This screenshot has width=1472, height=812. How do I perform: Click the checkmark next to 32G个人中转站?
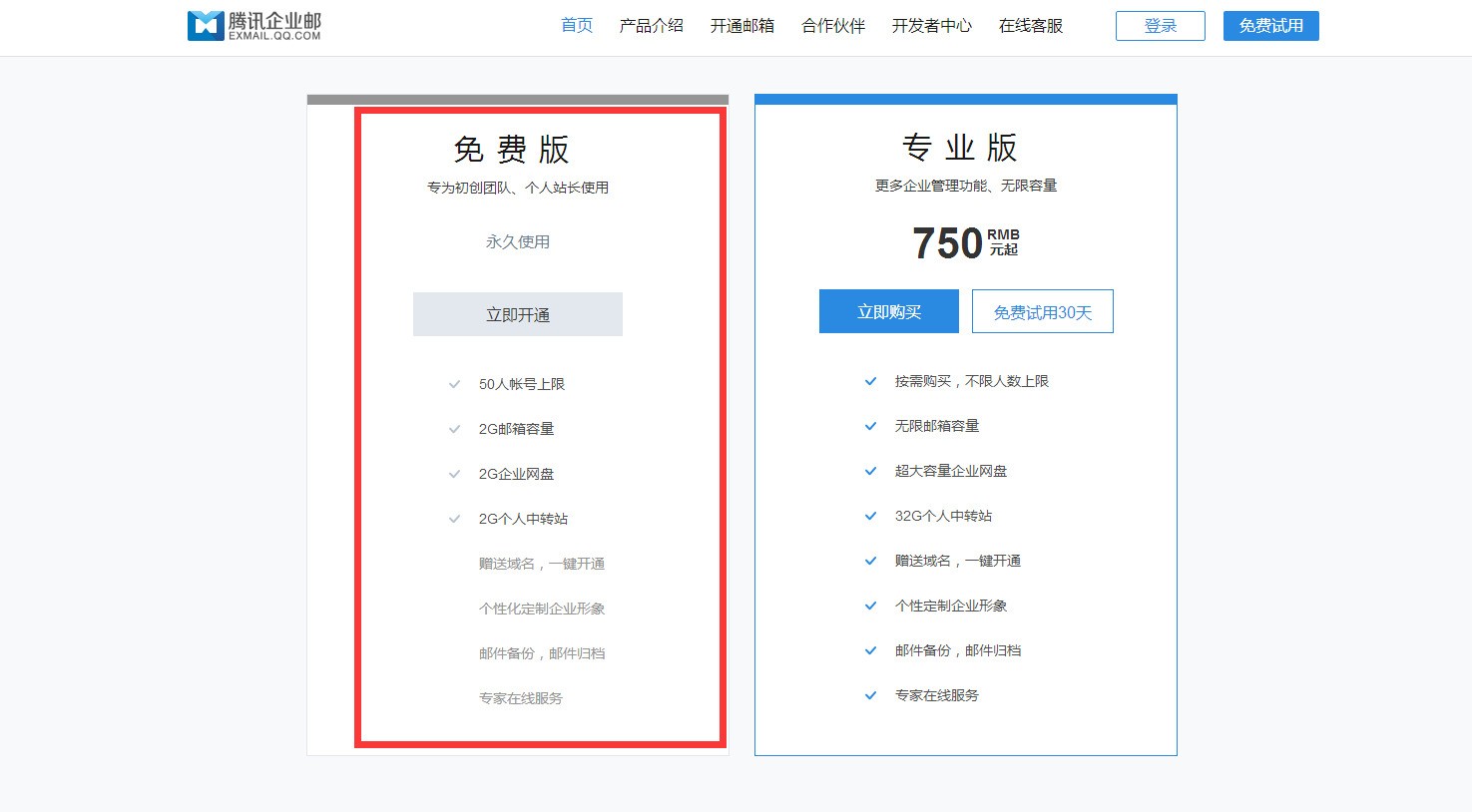[870, 516]
